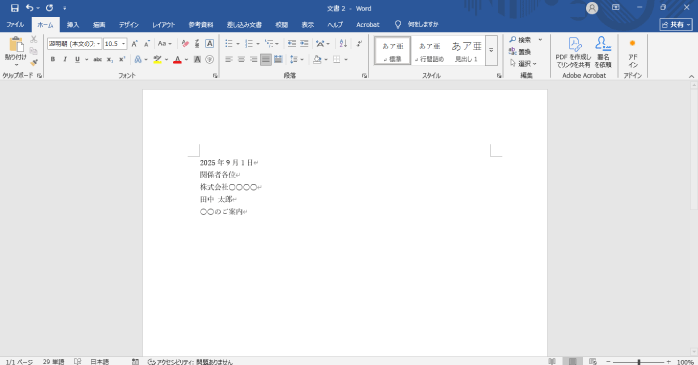Select the 標準 style
The height and width of the screenshot is (365, 698).
[392, 51]
